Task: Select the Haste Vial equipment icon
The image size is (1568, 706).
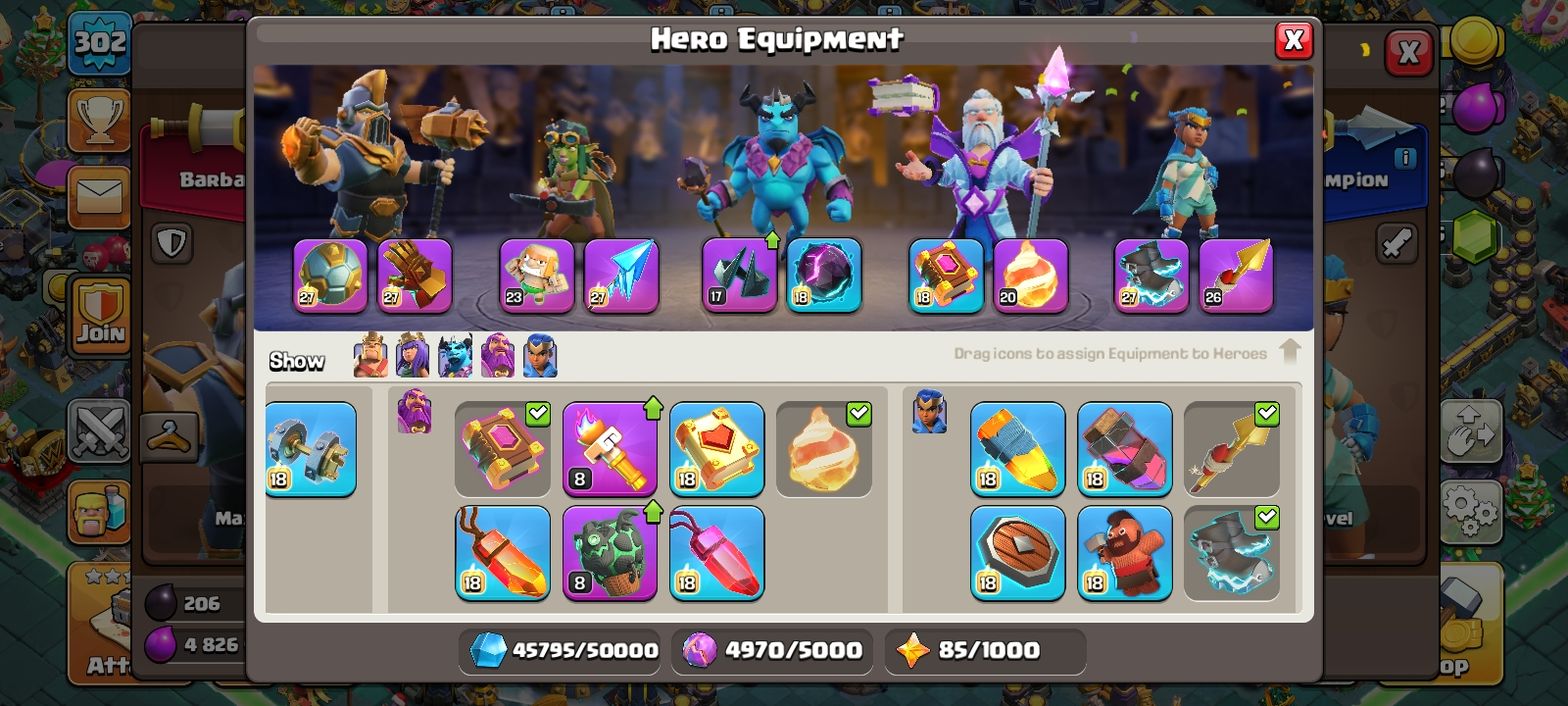Action: [x=1125, y=449]
